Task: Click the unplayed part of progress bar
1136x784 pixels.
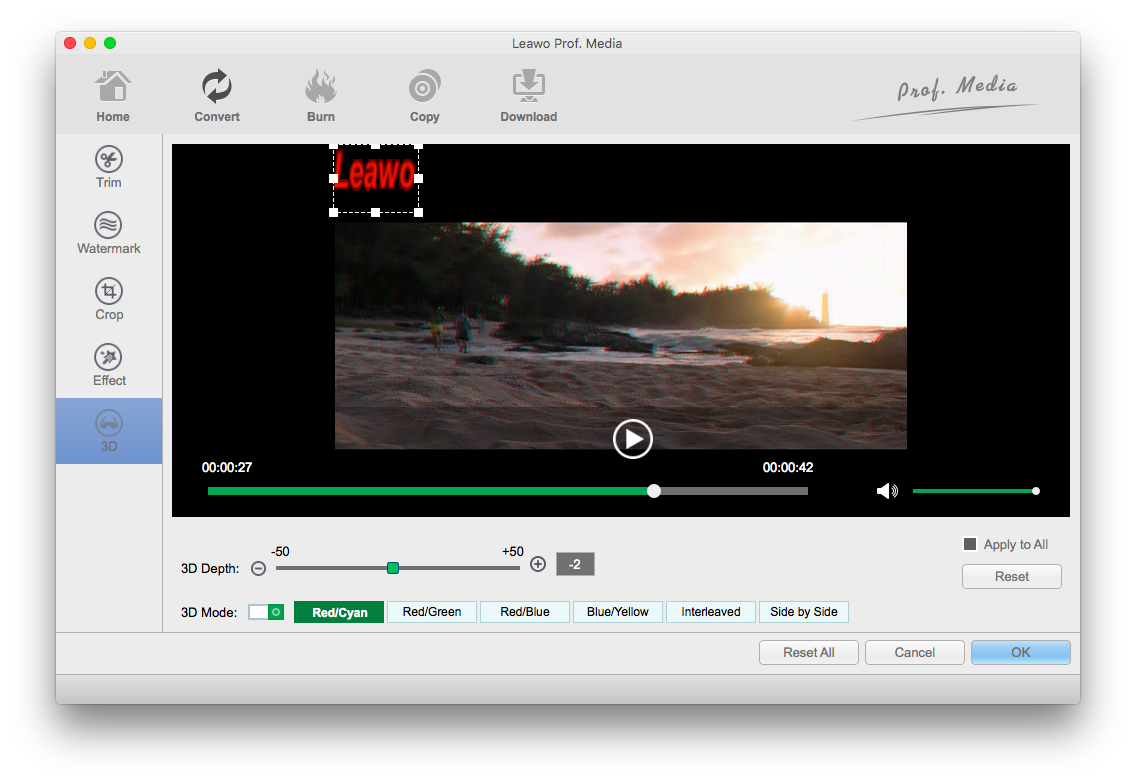Action: click(734, 491)
